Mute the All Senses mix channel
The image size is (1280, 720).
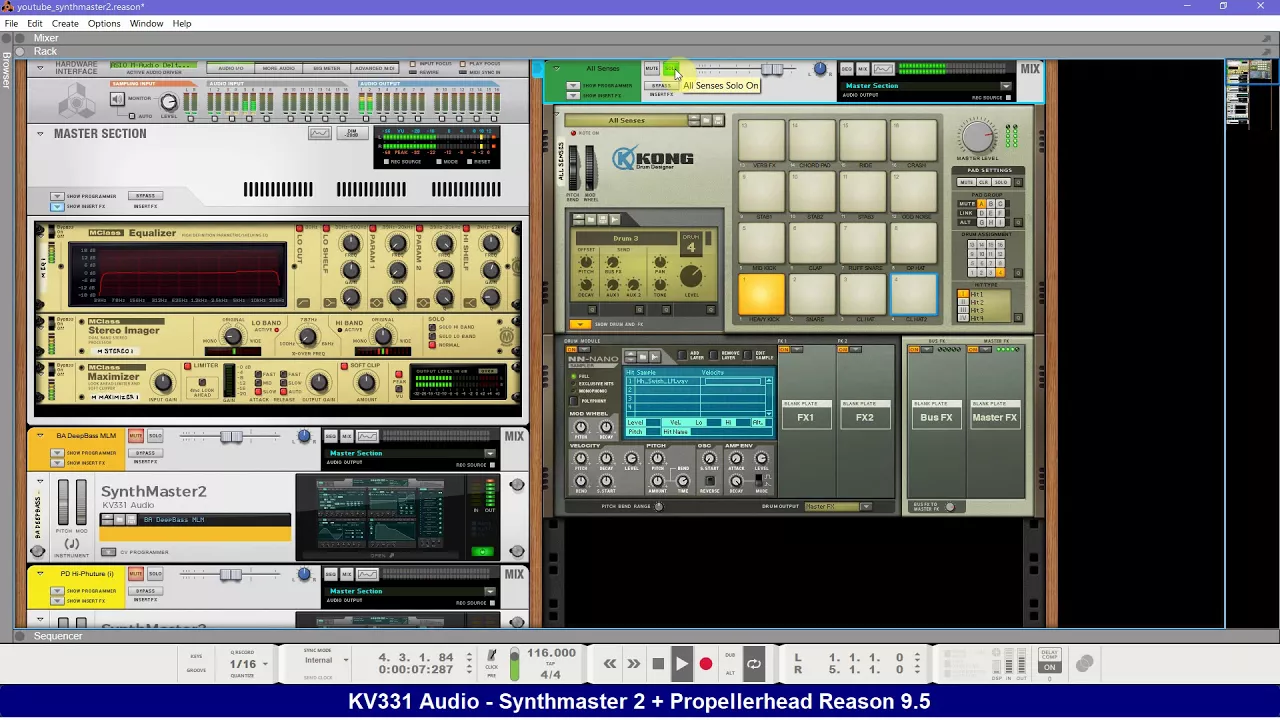652,69
